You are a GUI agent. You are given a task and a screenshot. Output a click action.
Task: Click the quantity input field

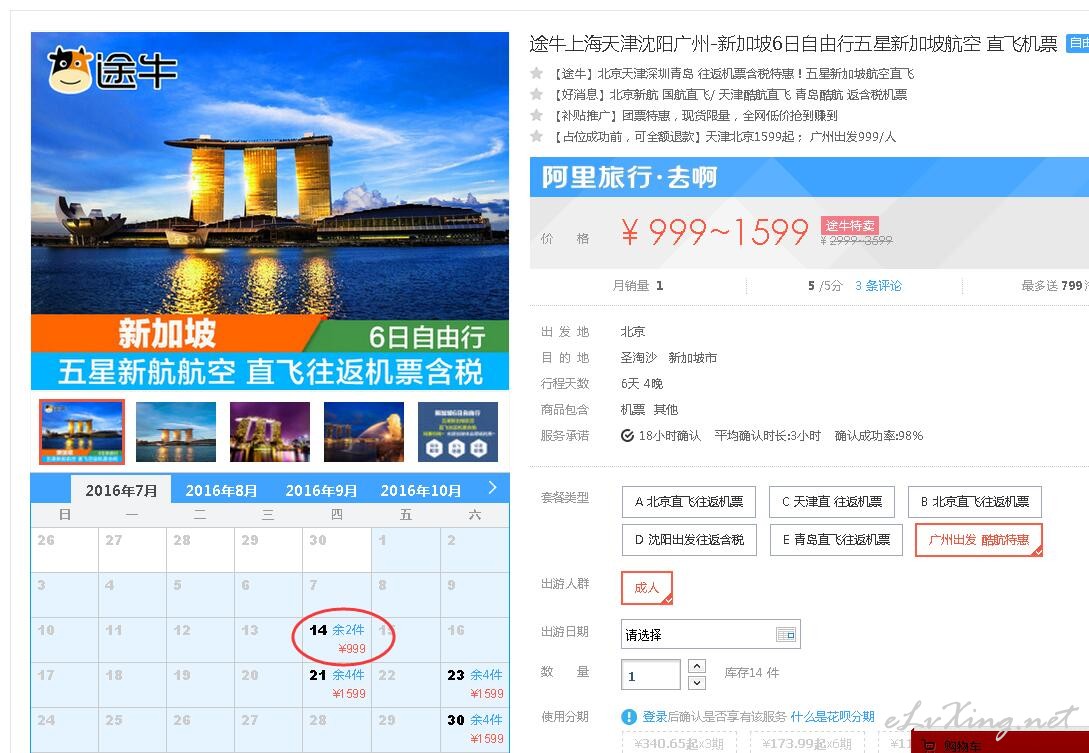[x=651, y=675]
